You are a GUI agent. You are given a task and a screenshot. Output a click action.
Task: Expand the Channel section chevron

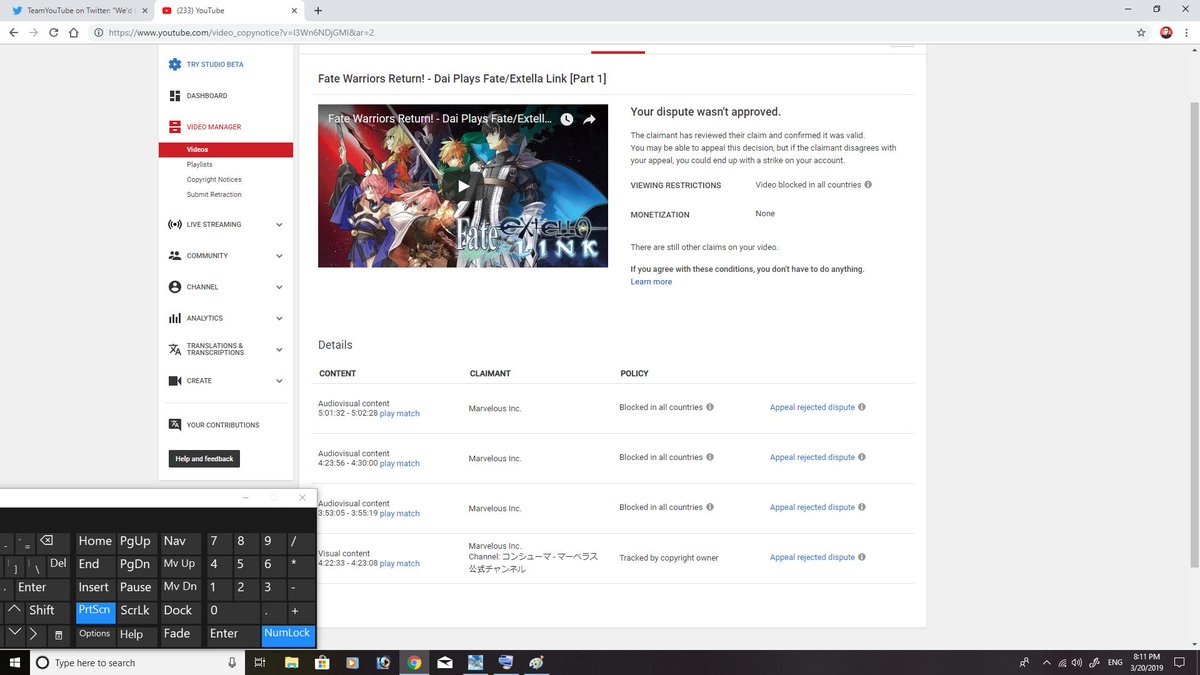click(279, 287)
